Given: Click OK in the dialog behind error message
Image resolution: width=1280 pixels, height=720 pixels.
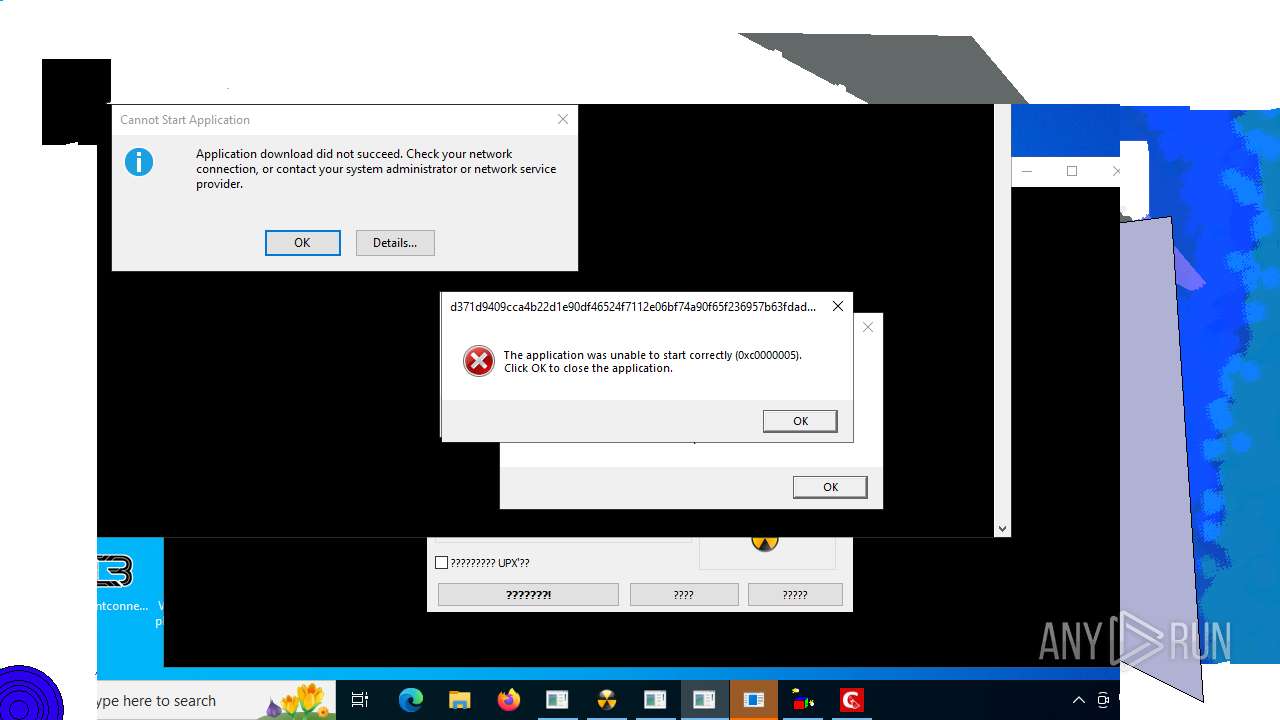Looking at the screenshot, I should pos(830,487).
